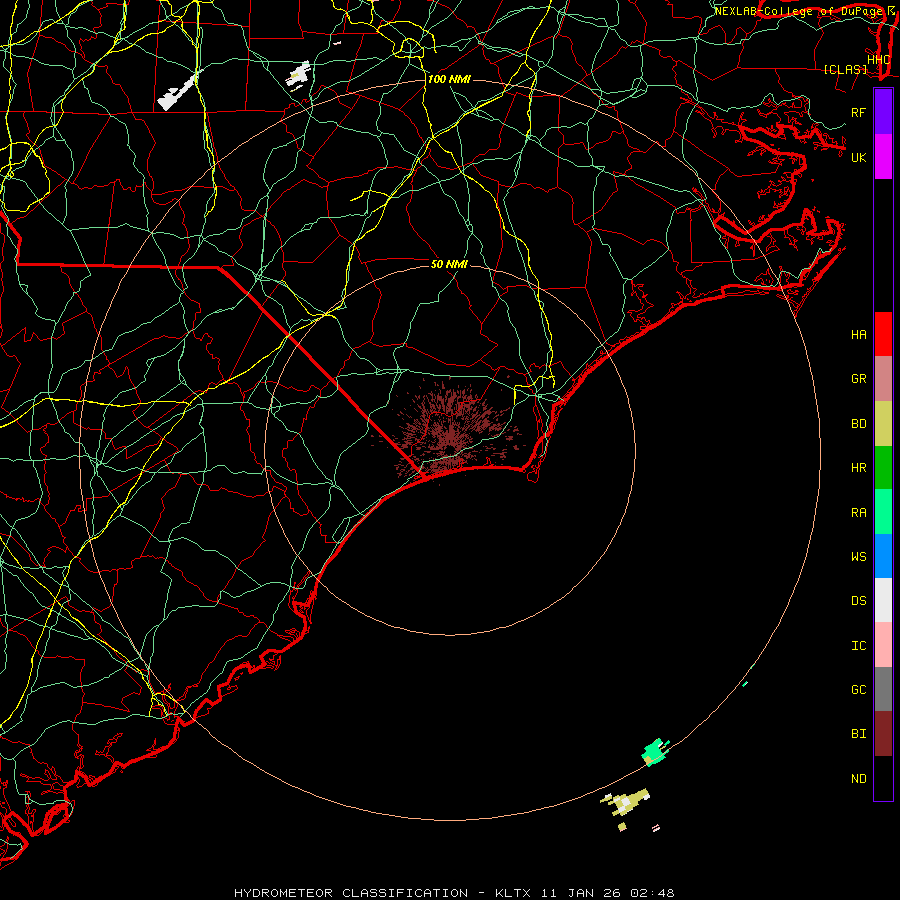The image size is (900, 900).
Task: Click the WS blue legend swatch
Action: (883, 556)
